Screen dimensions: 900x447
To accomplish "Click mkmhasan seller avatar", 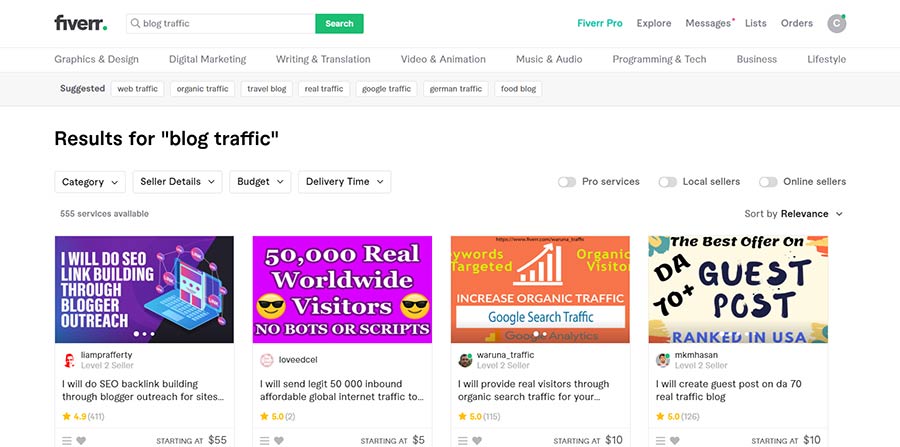I will point(663,360).
